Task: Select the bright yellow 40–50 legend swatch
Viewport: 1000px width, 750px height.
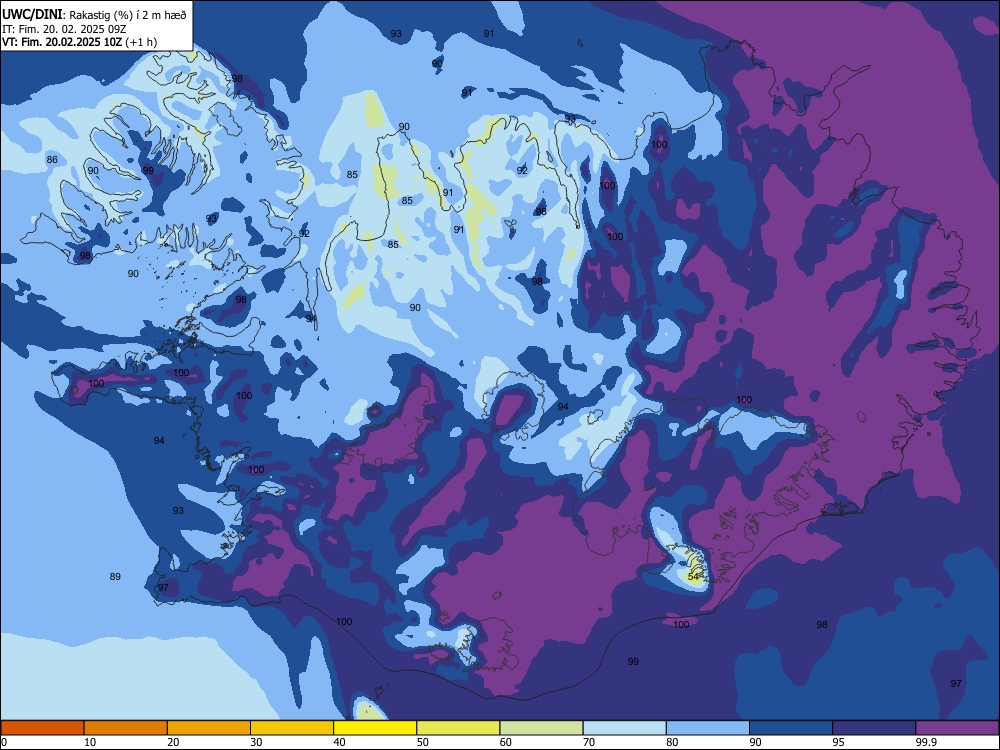Action: tap(375, 728)
